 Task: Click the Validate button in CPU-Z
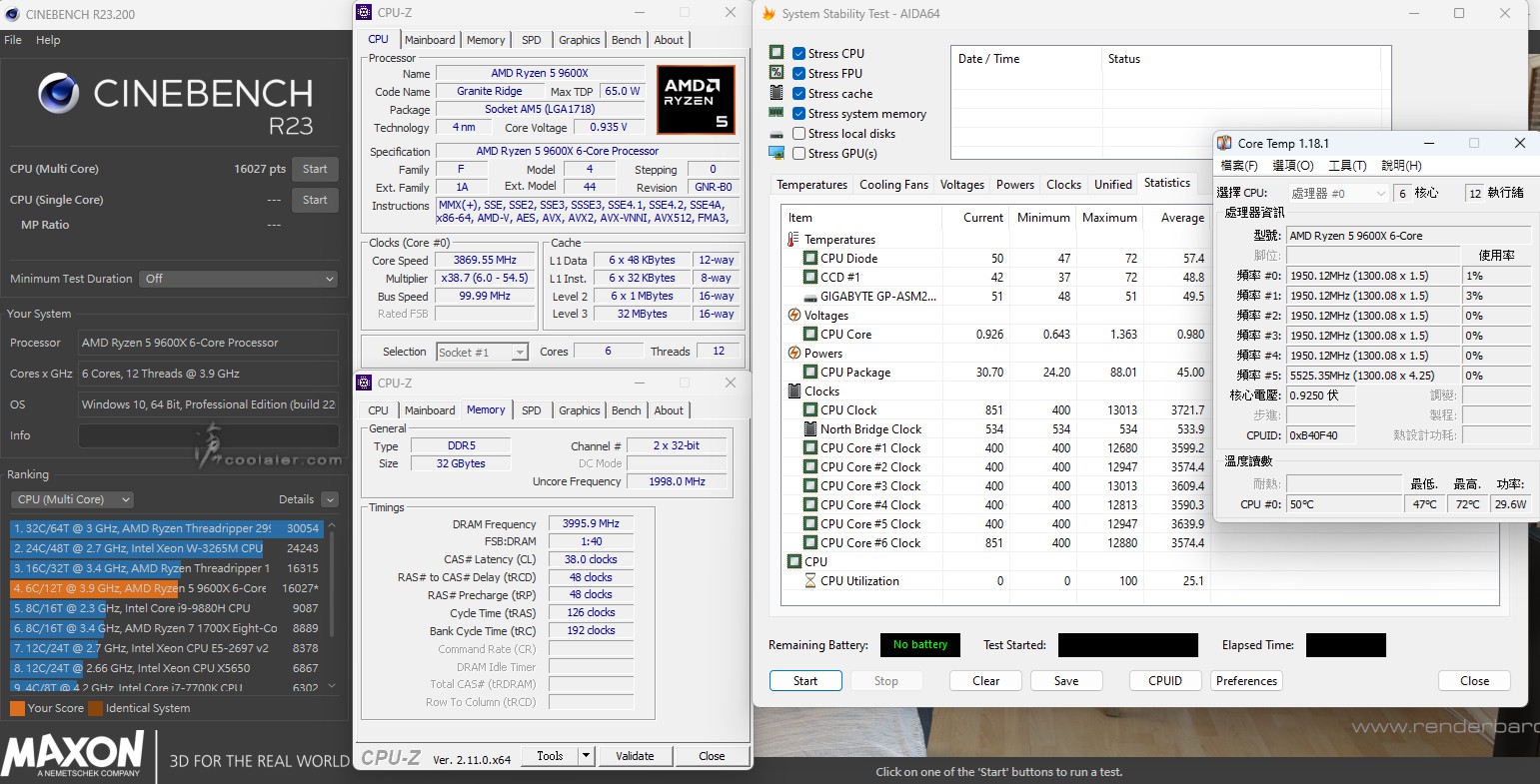point(635,756)
